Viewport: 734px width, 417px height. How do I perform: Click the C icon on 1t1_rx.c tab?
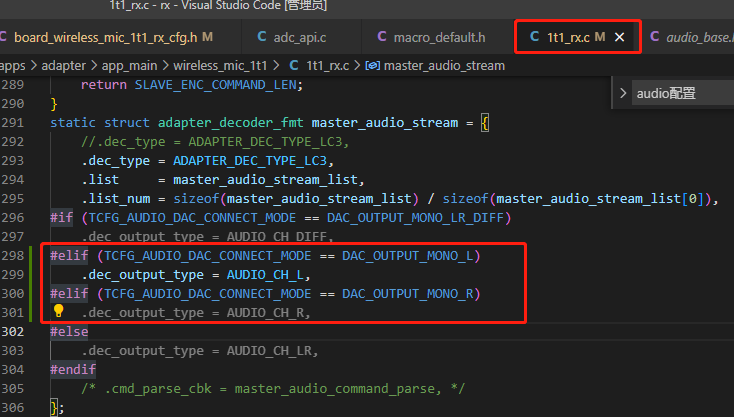tap(534, 37)
